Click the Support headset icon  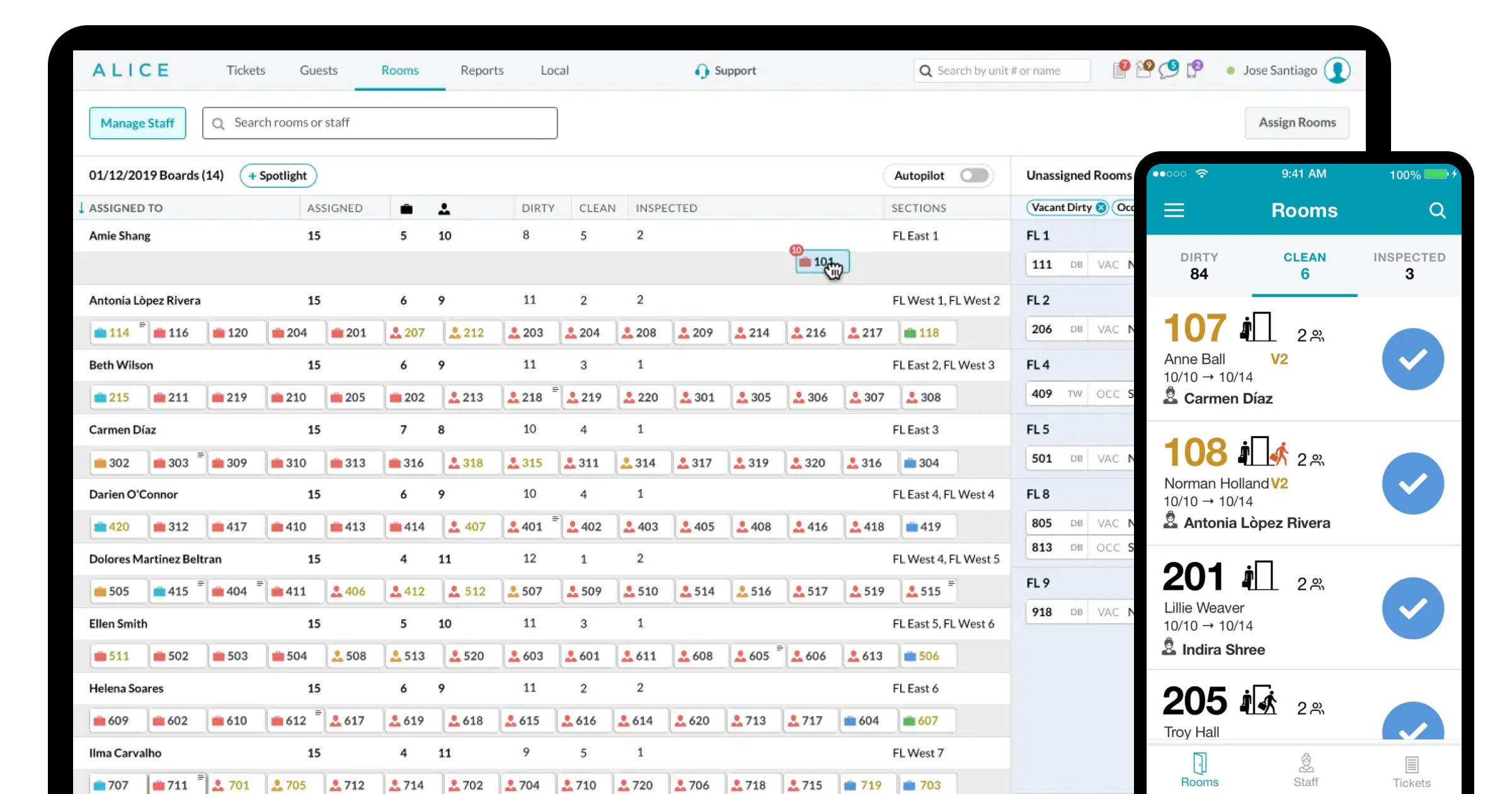(x=702, y=71)
